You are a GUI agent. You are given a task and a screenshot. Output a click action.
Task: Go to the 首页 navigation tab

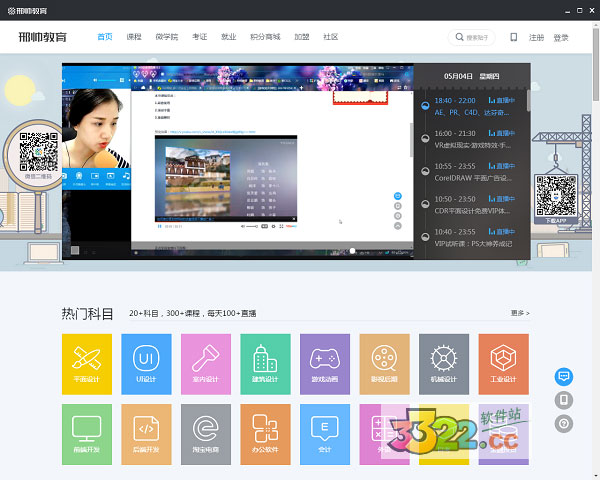(104, 37)
